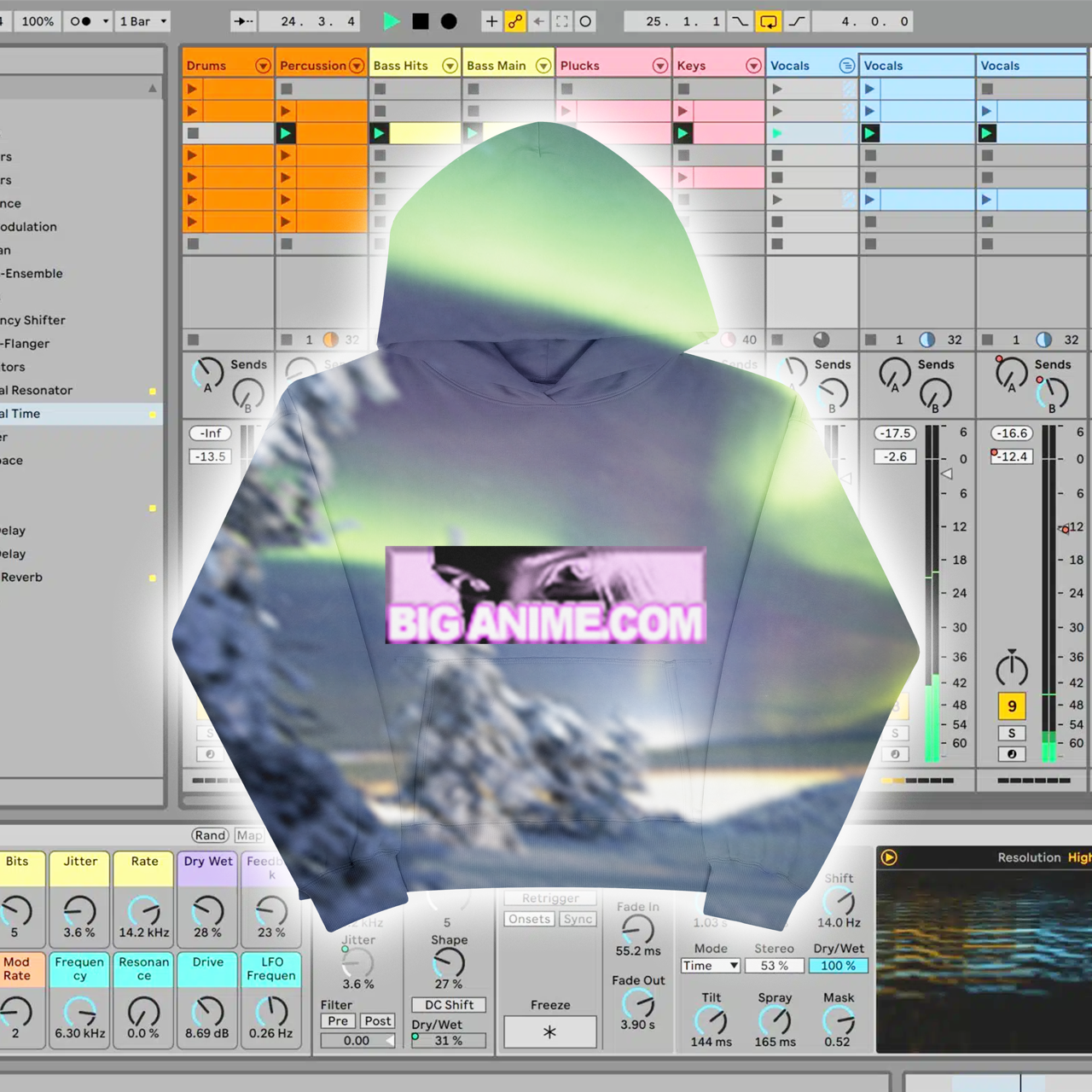
Task: Click the capture MIDI bracket icon
Action: pyautogui.click(x=561, y=21)
